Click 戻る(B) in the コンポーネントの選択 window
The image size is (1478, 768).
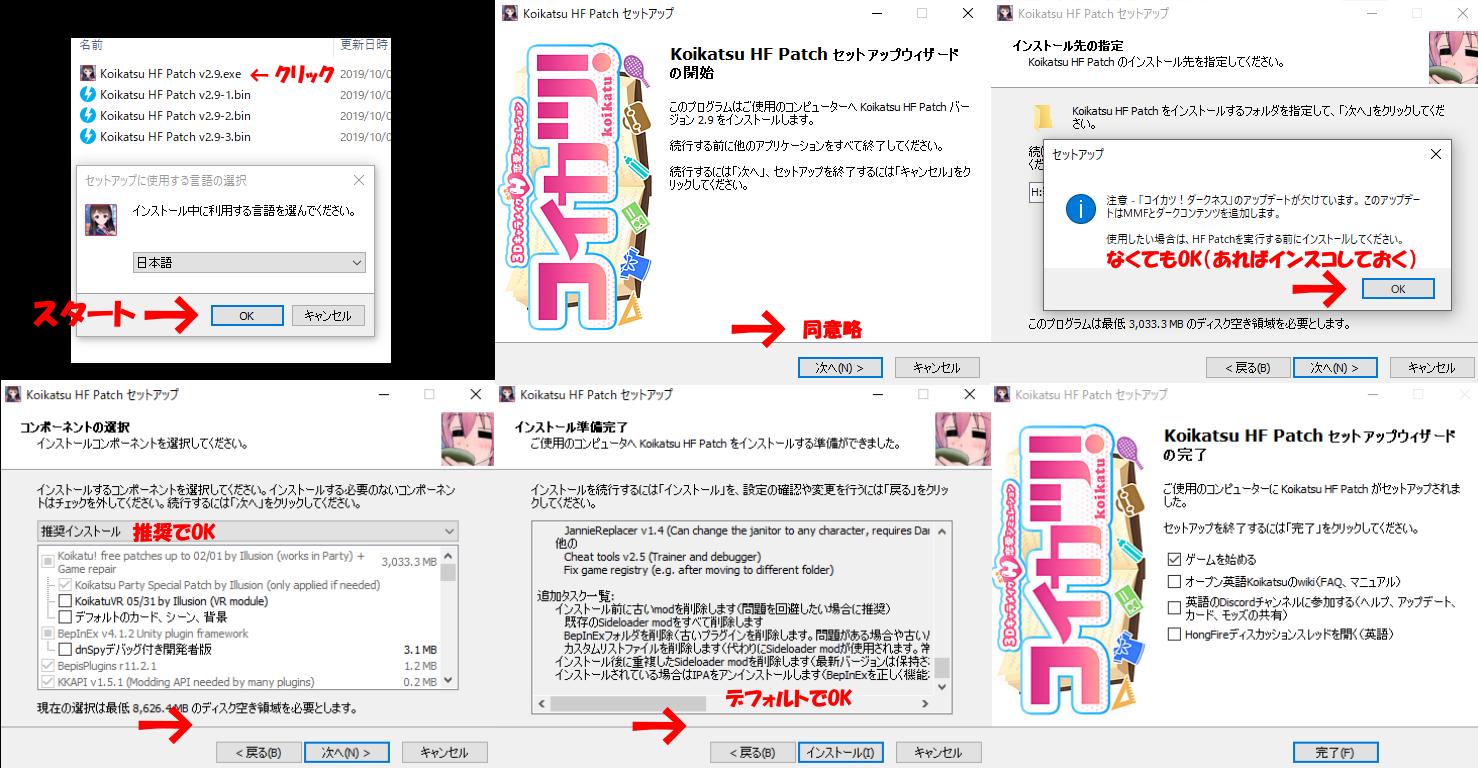pos(257,752)
